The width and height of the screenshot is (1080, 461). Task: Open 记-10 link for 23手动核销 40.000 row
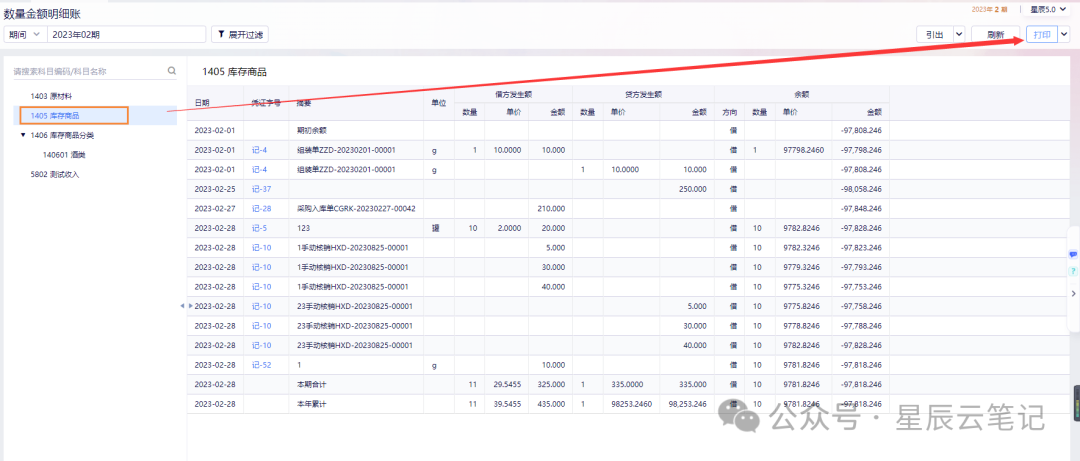pos(261,345)
